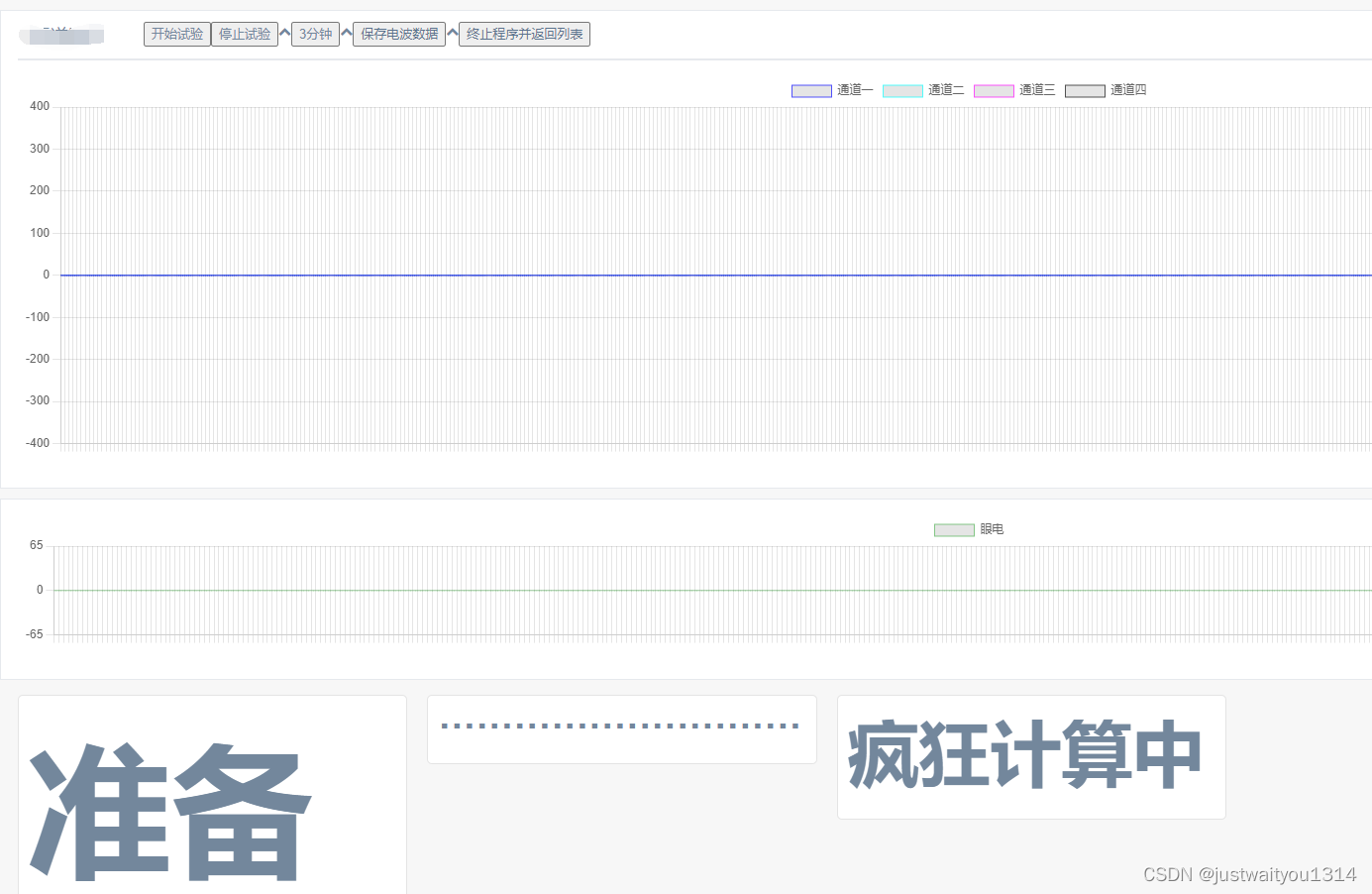Viewport: 1372px width, 894px height.
Task: Click 终止程序并返回列表 to return to list
Action: coord(524,35)
